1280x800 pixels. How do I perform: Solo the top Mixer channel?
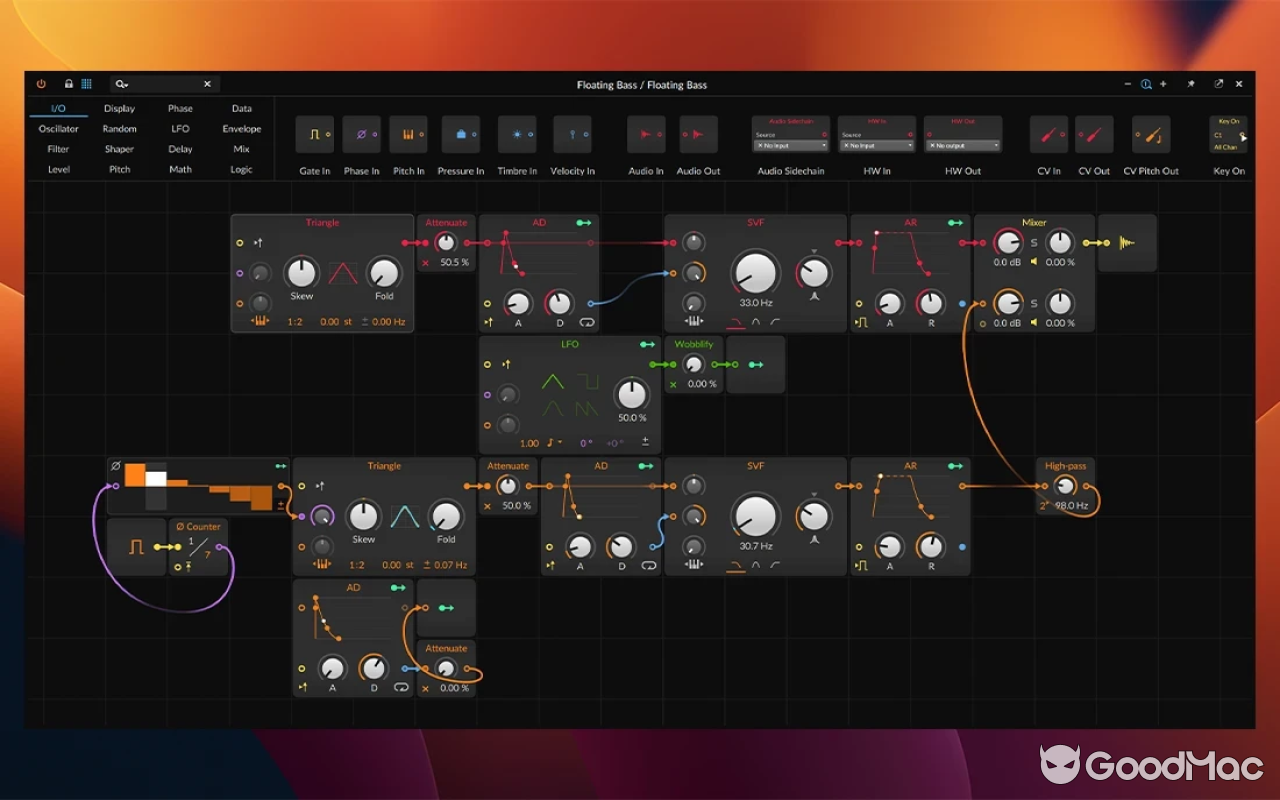[x=1034, y=243]
